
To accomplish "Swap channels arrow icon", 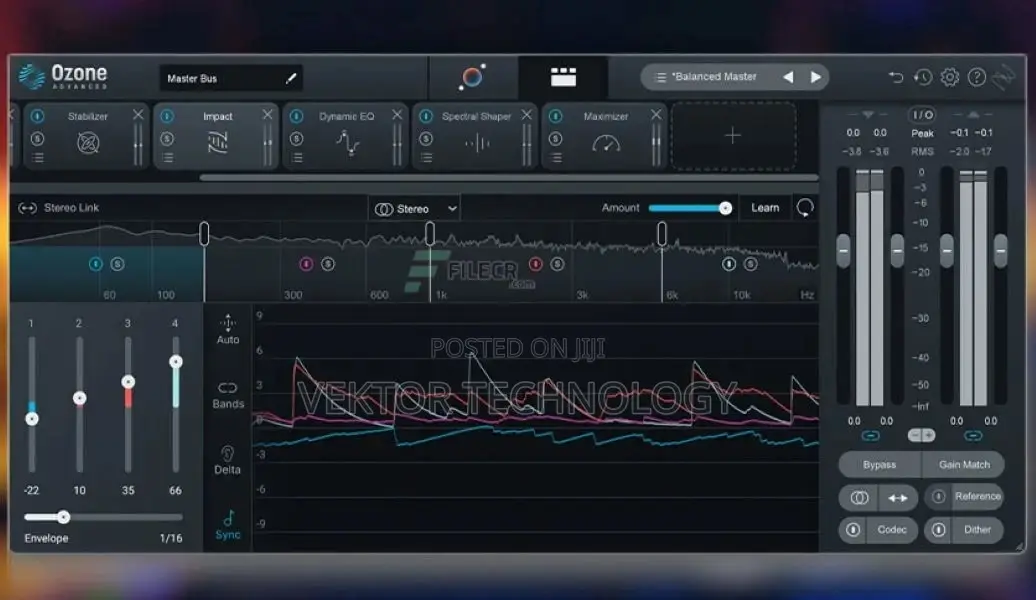I will pos(897,498).
